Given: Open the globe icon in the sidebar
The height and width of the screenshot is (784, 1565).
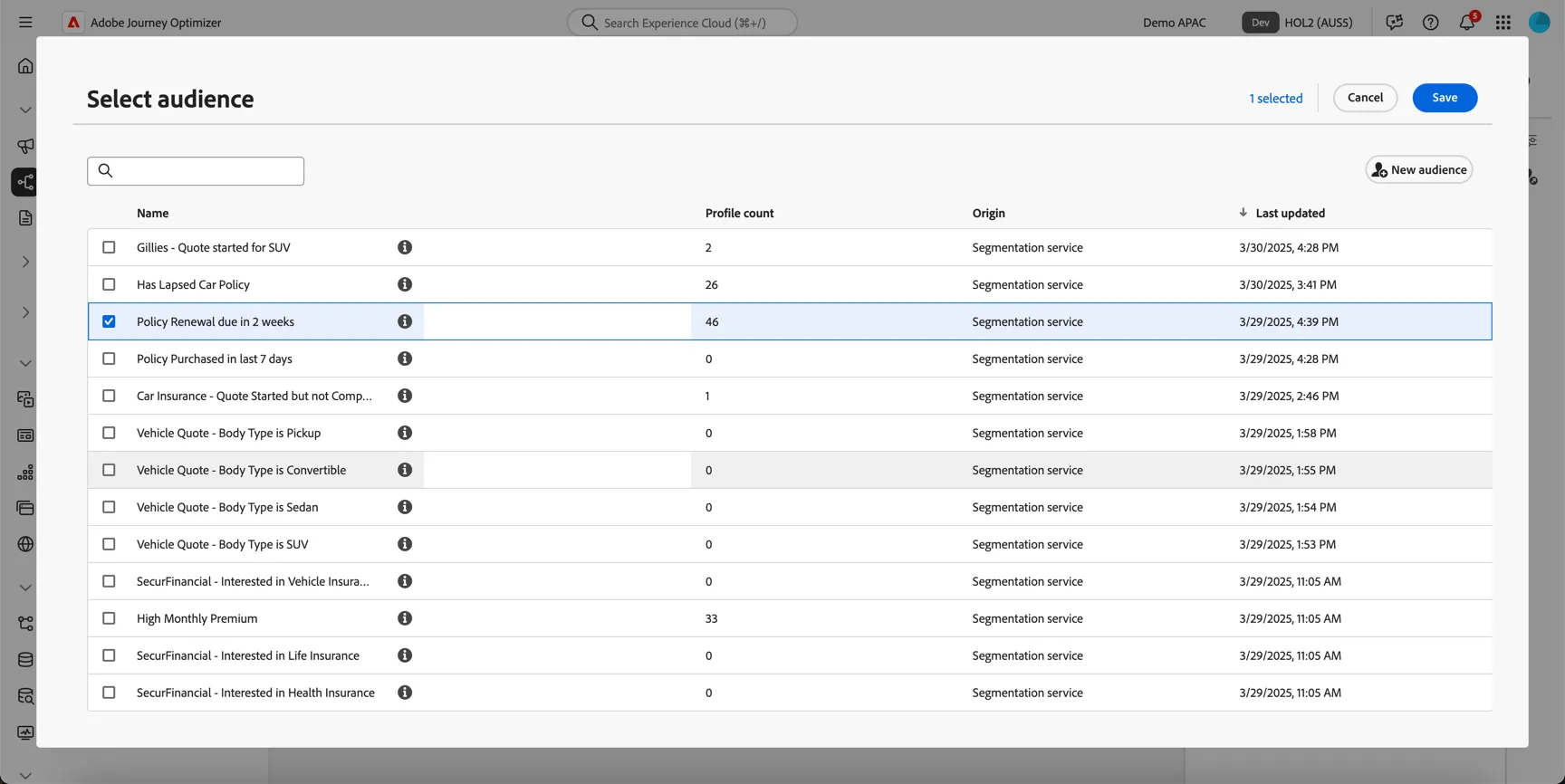Looking at the screenshot, I should (25, 544).
